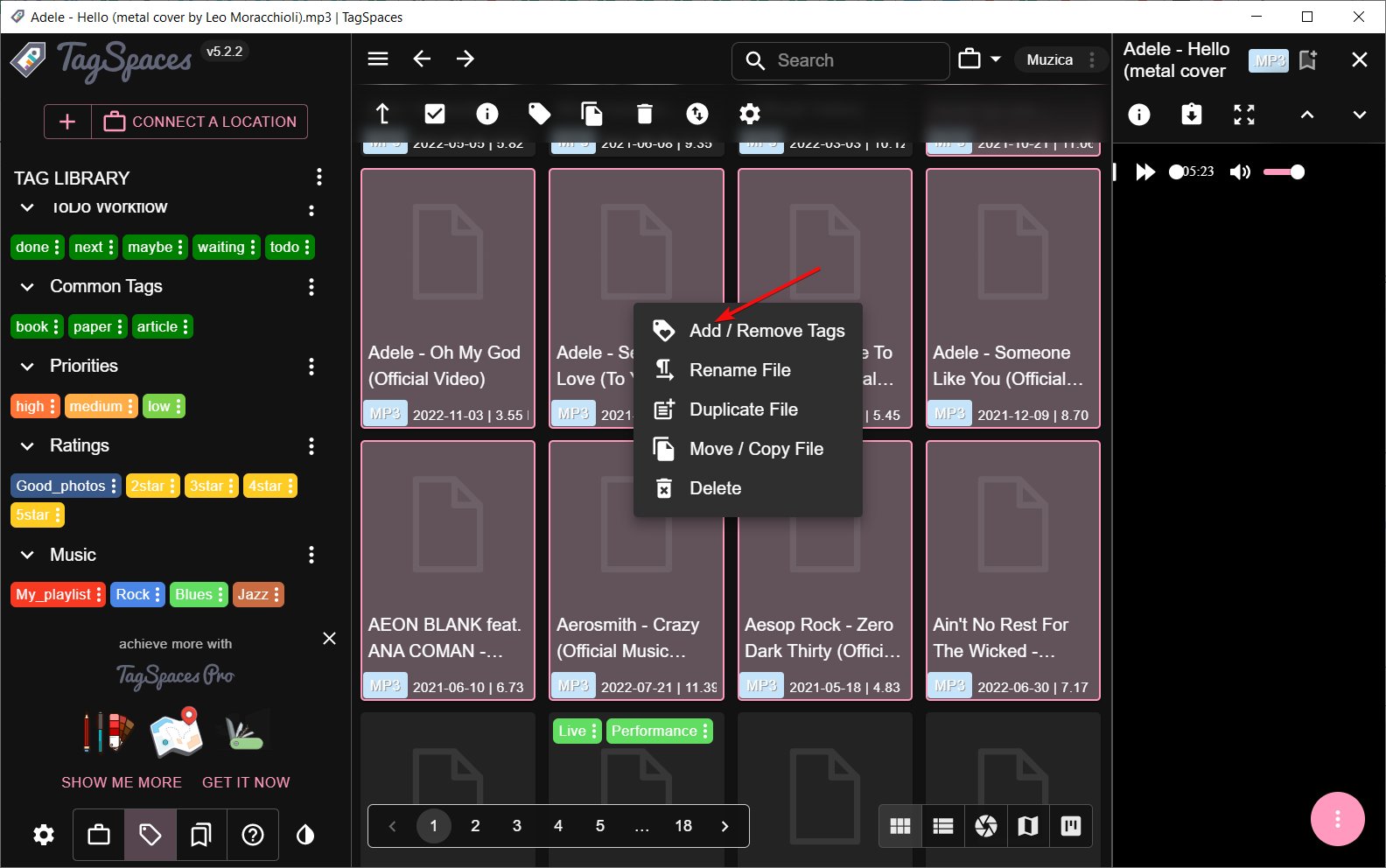The image size is (1386, 868).
Task: Open previous file with up chevron
Action: pos(1307,115)
